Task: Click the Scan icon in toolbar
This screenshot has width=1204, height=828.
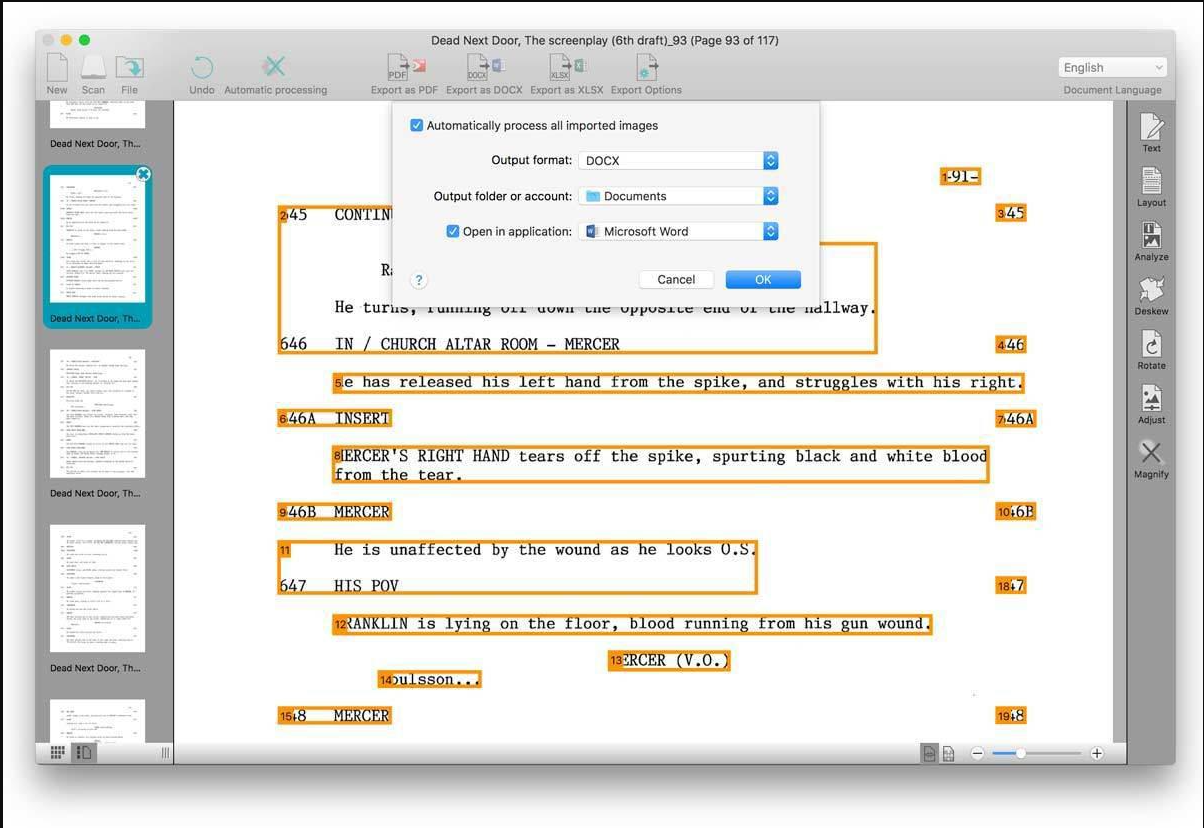Action: 93,68
